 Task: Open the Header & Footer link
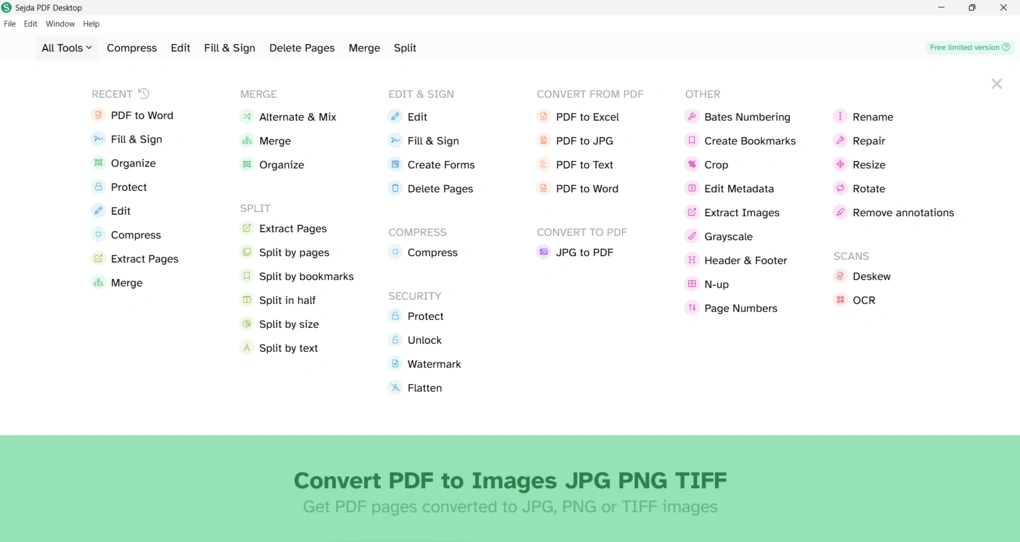(x=745, y=260)
